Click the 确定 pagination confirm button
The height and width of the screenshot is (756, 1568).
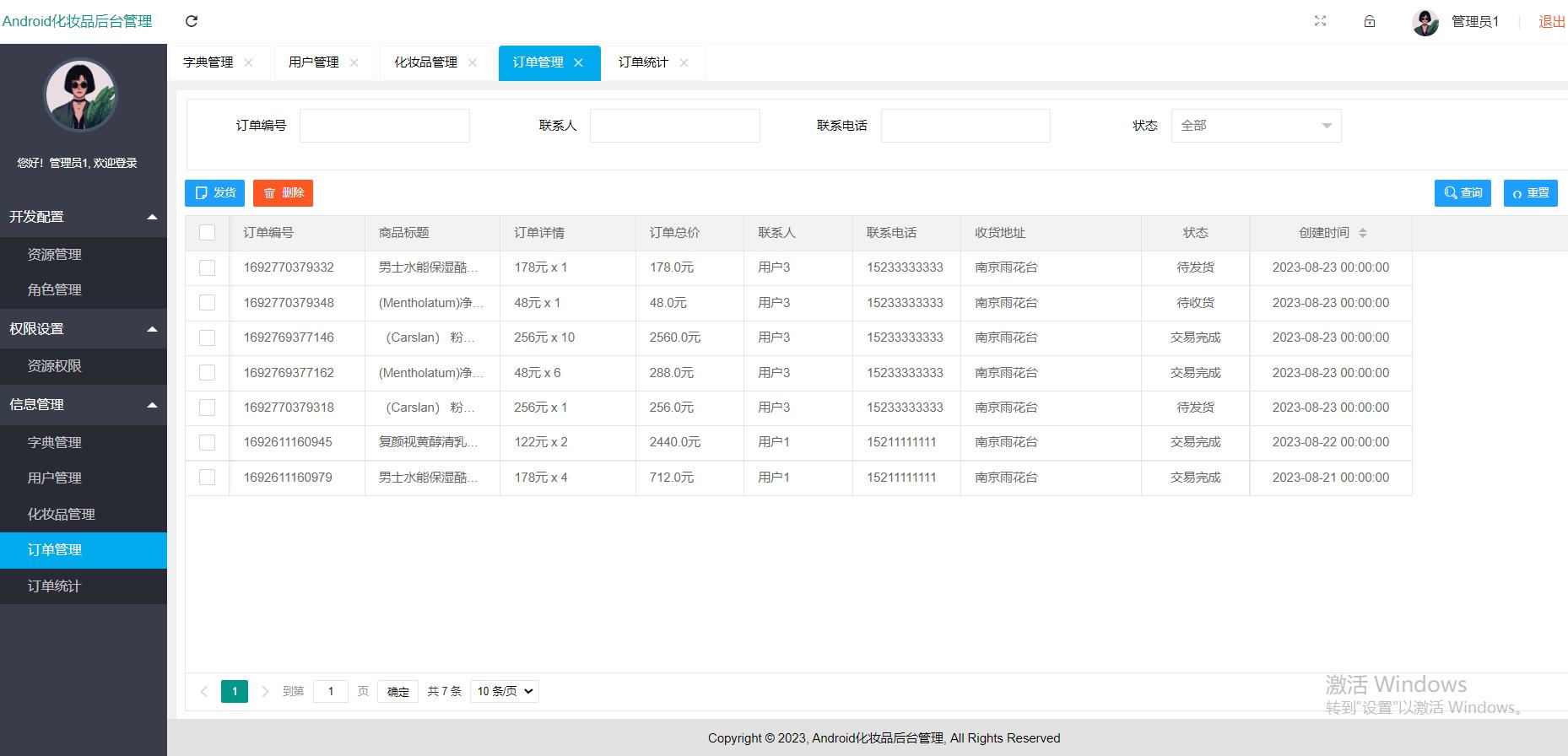[397, 692]
